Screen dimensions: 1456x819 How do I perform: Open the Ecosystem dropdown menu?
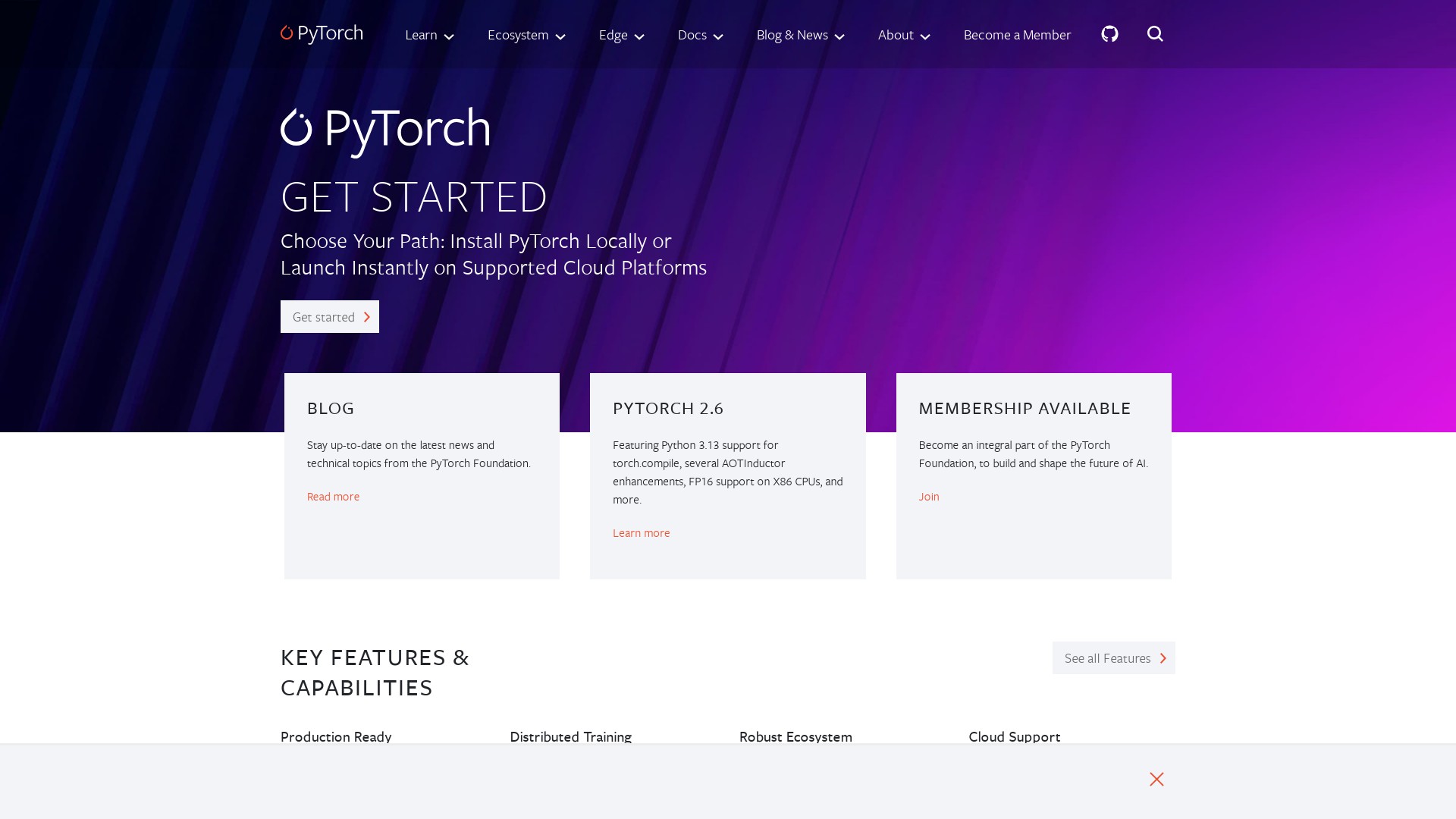(x=526, y=35)
